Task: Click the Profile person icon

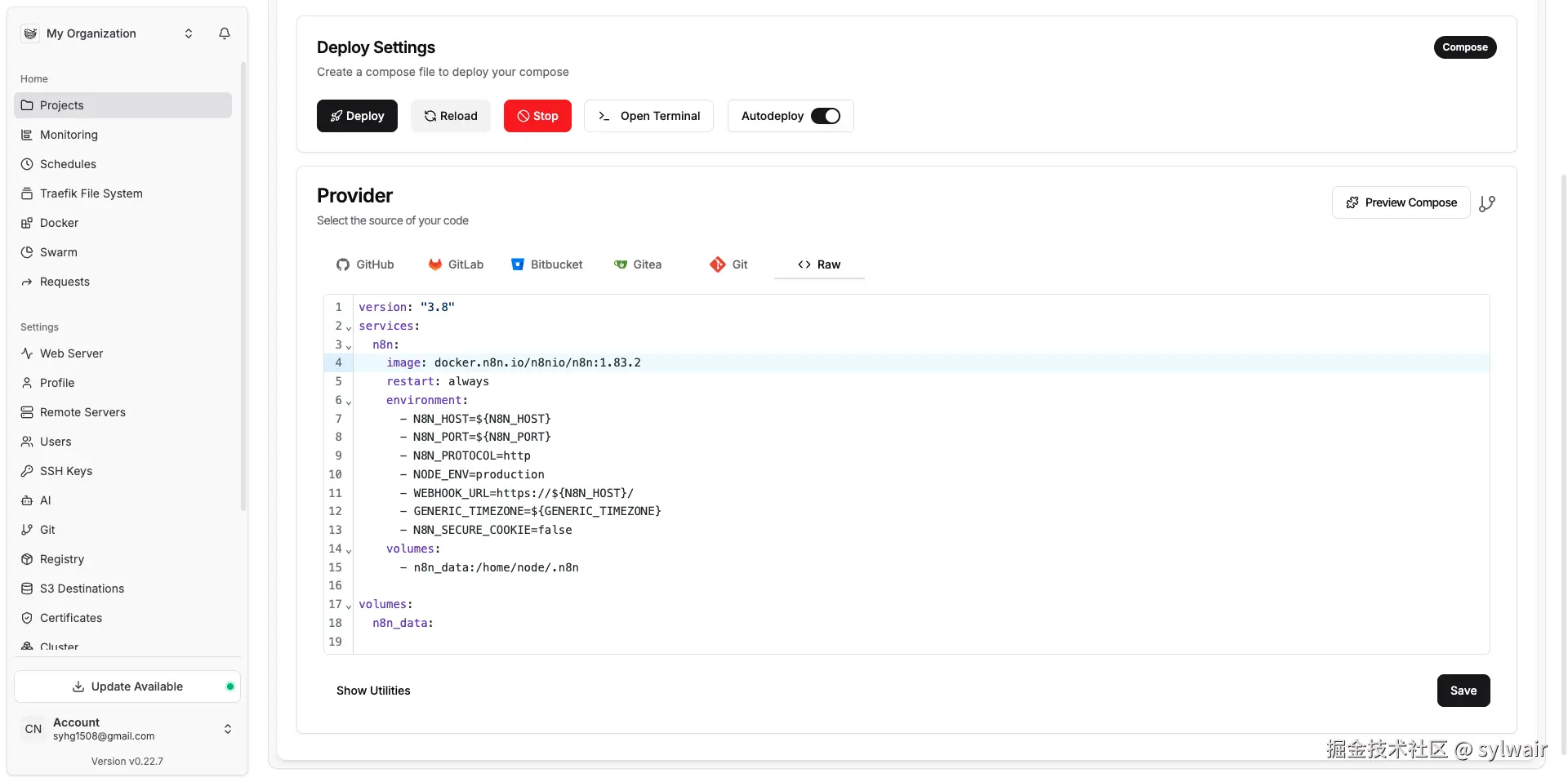Action: click(27, 383)
